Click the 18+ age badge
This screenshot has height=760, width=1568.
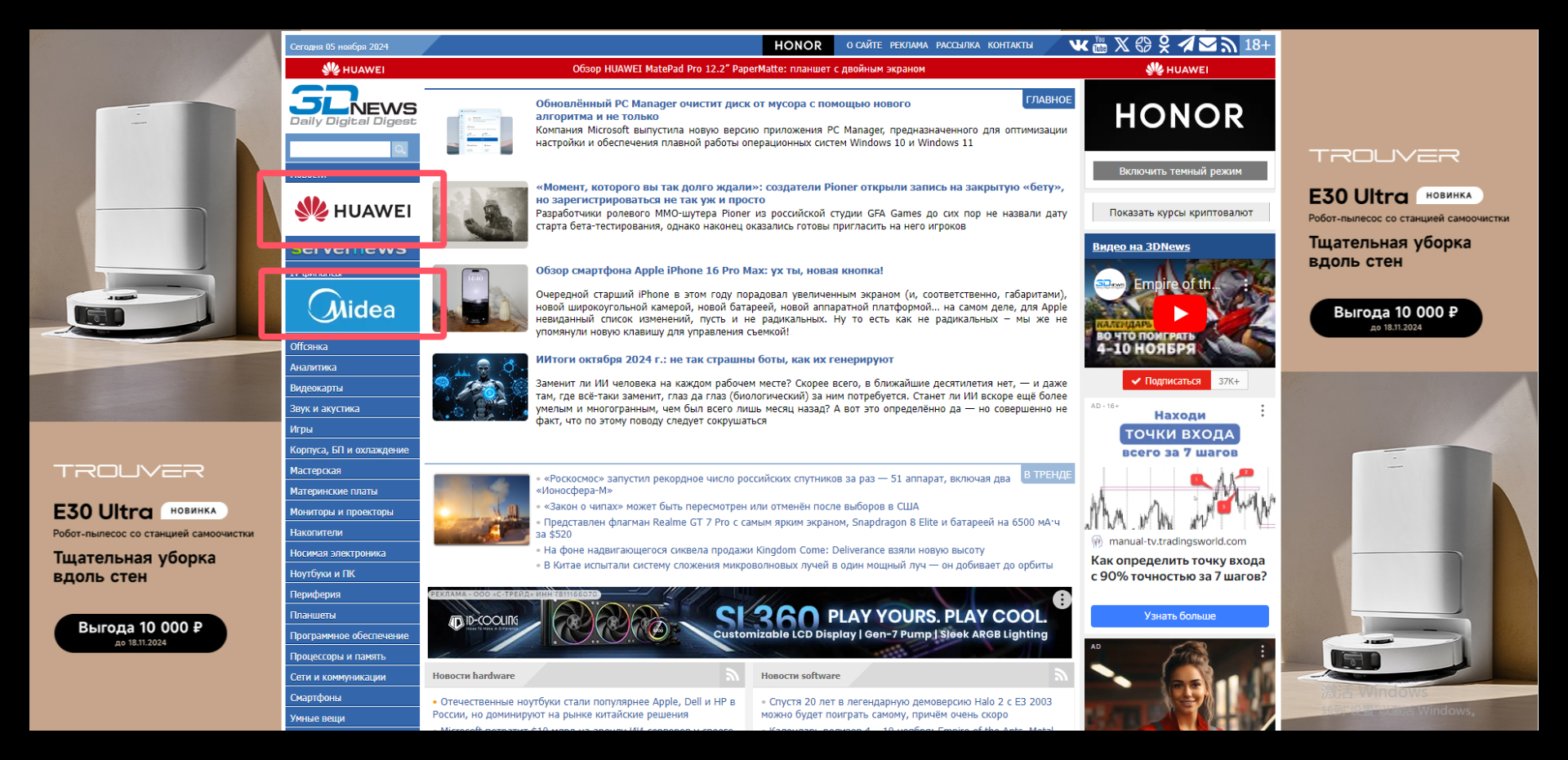1258,45
